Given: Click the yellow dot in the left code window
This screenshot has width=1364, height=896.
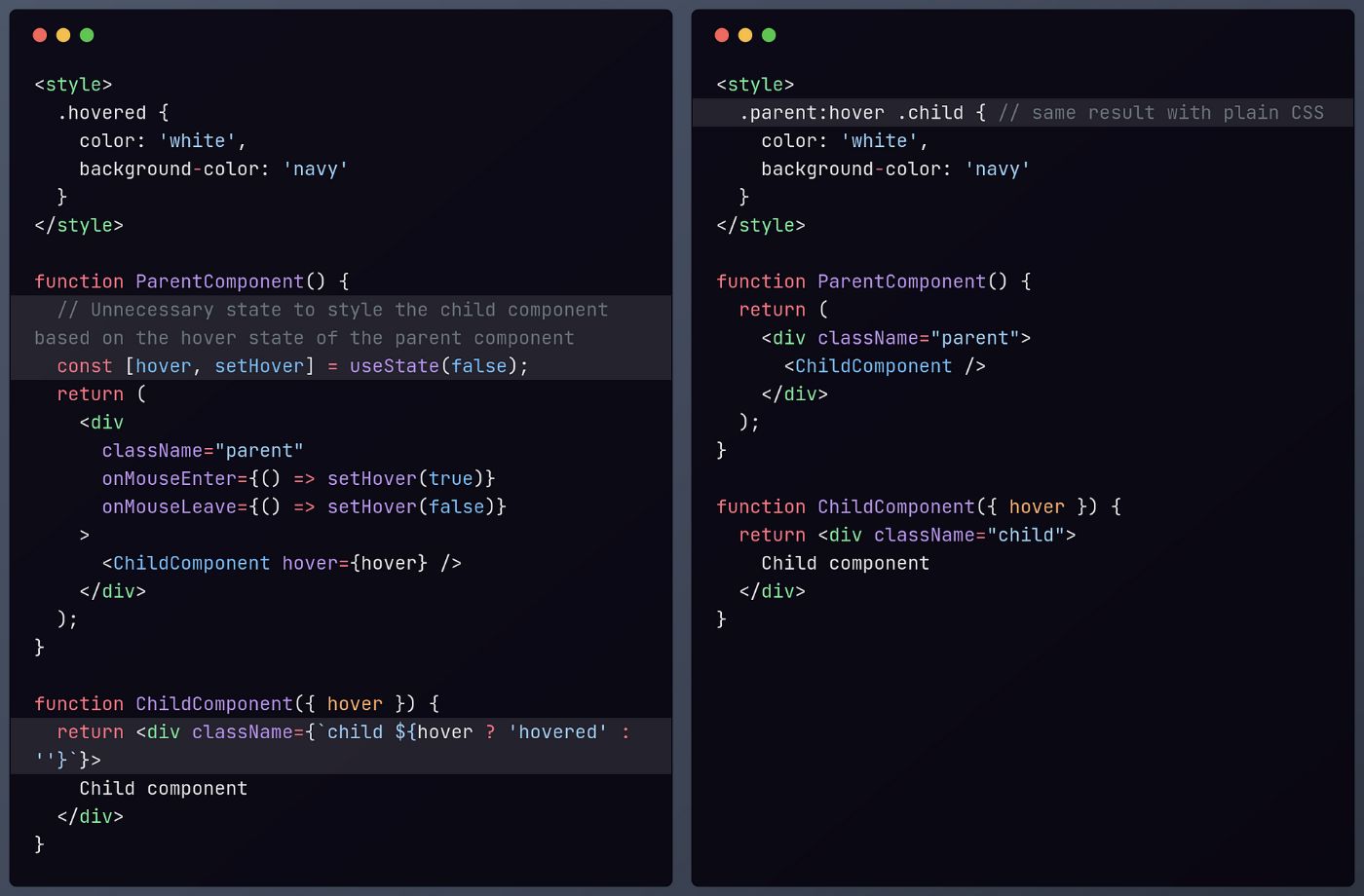Looking at the screenshot, I should [x=63, y=35].
